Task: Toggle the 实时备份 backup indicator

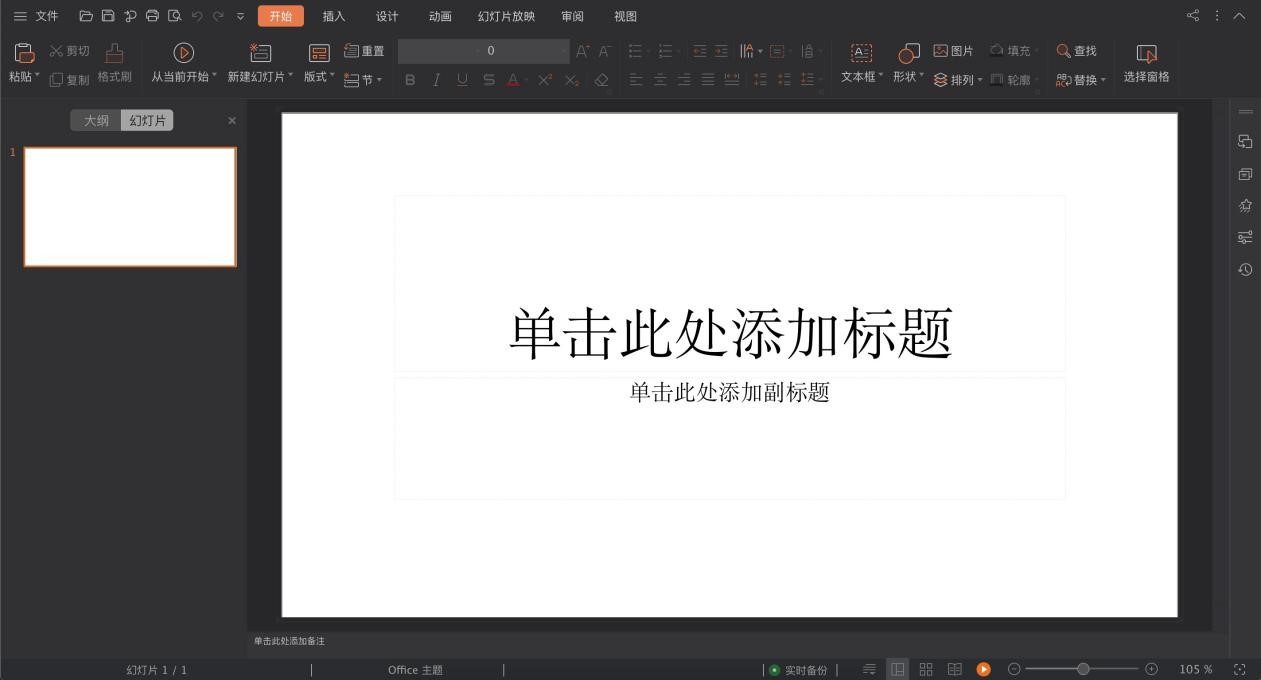Action: [800, 669]
